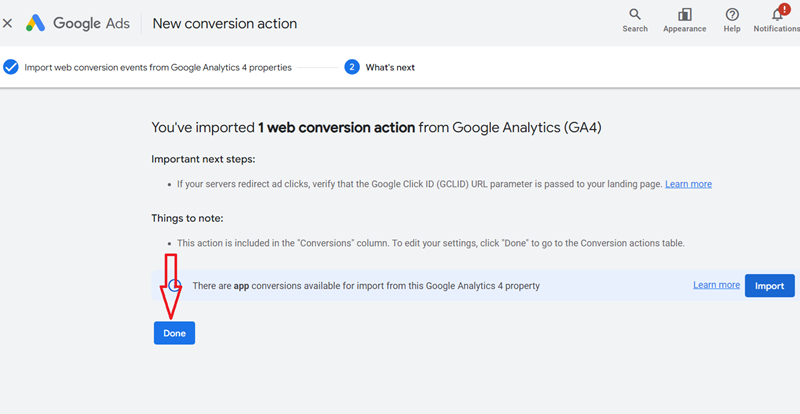
Task: Open Learn more link beside Import button
Action: point(716,285)
